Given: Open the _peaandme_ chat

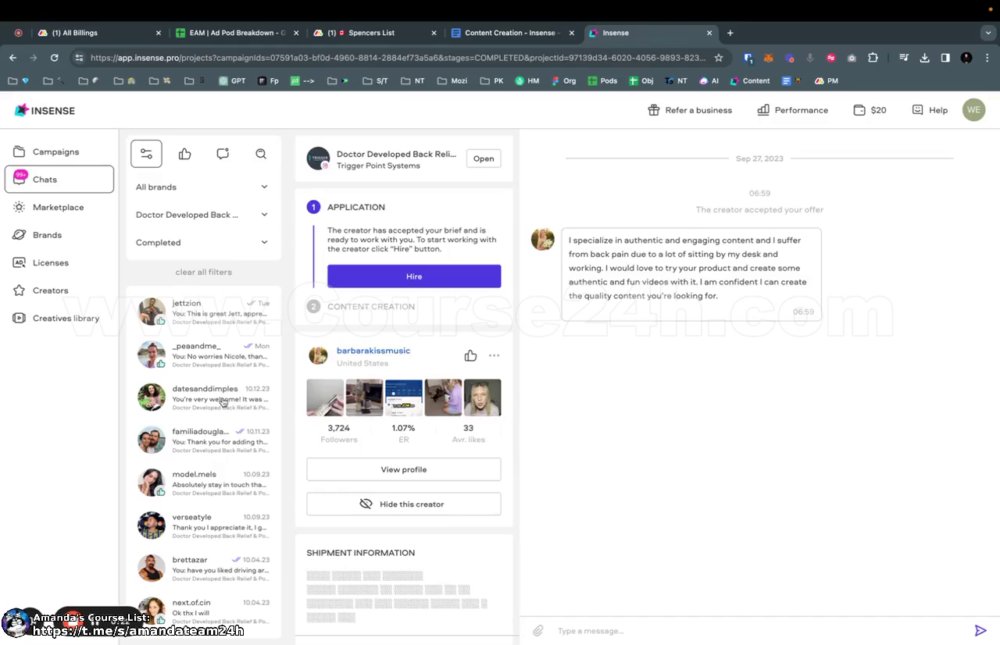Looking at the screenshot, I should coord(204,354).
